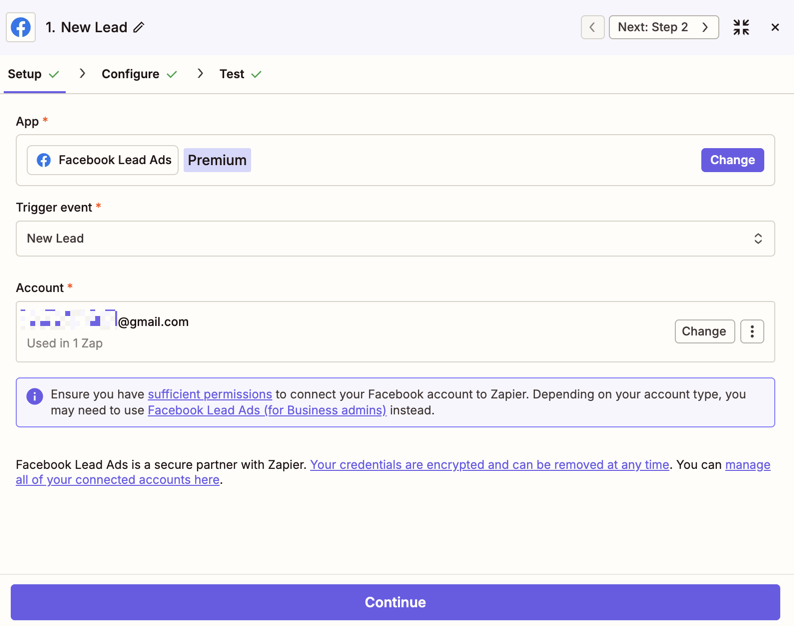The image size is (794, 626).
Task: Click the Continue button
Action: click(x=395, y=602)
